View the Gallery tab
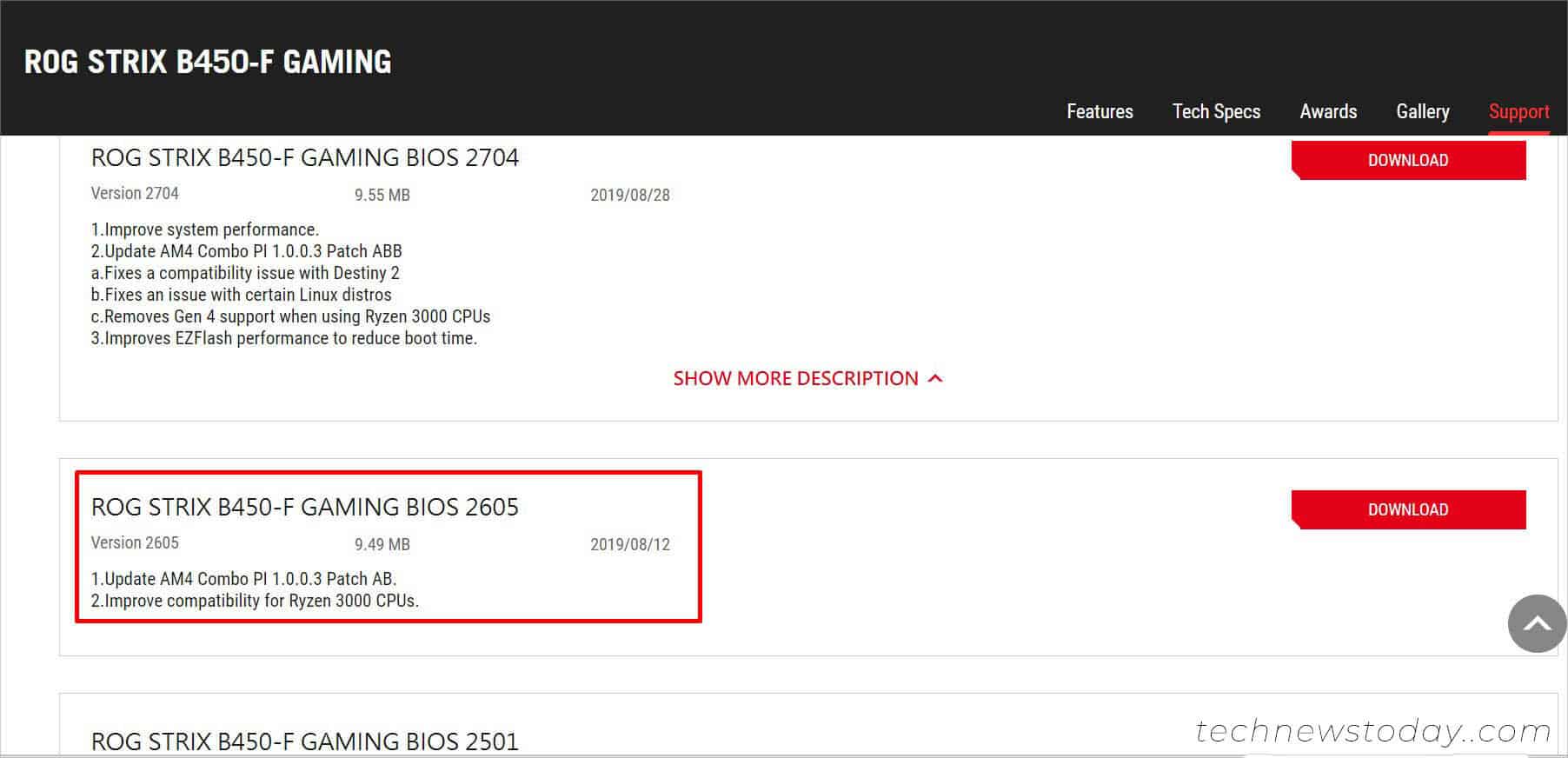 (1423, 111)
